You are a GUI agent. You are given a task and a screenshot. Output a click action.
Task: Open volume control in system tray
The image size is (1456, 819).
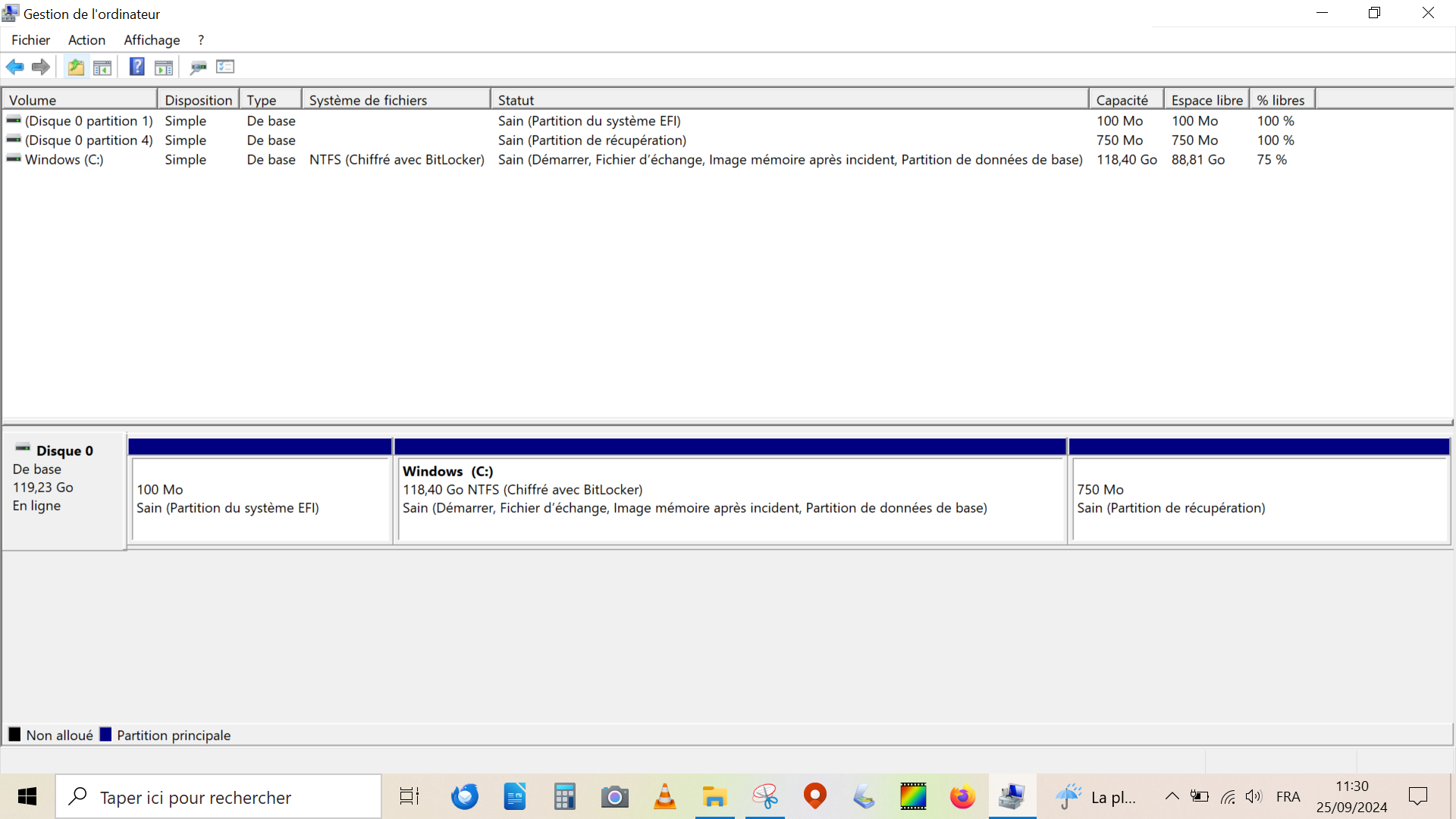(x=1254, y=796)
